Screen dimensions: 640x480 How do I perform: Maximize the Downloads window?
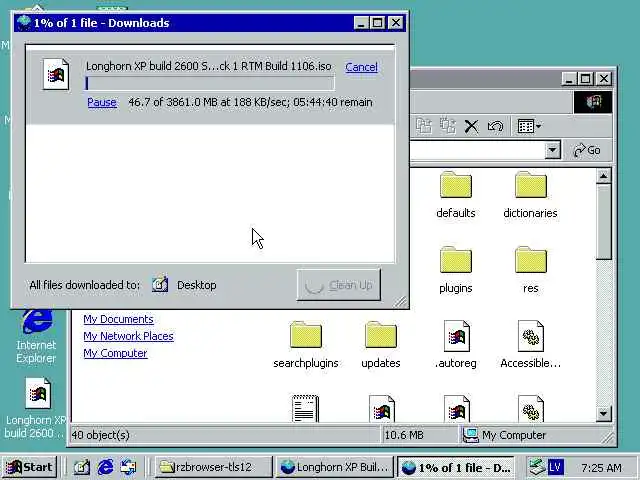[378, 23]
